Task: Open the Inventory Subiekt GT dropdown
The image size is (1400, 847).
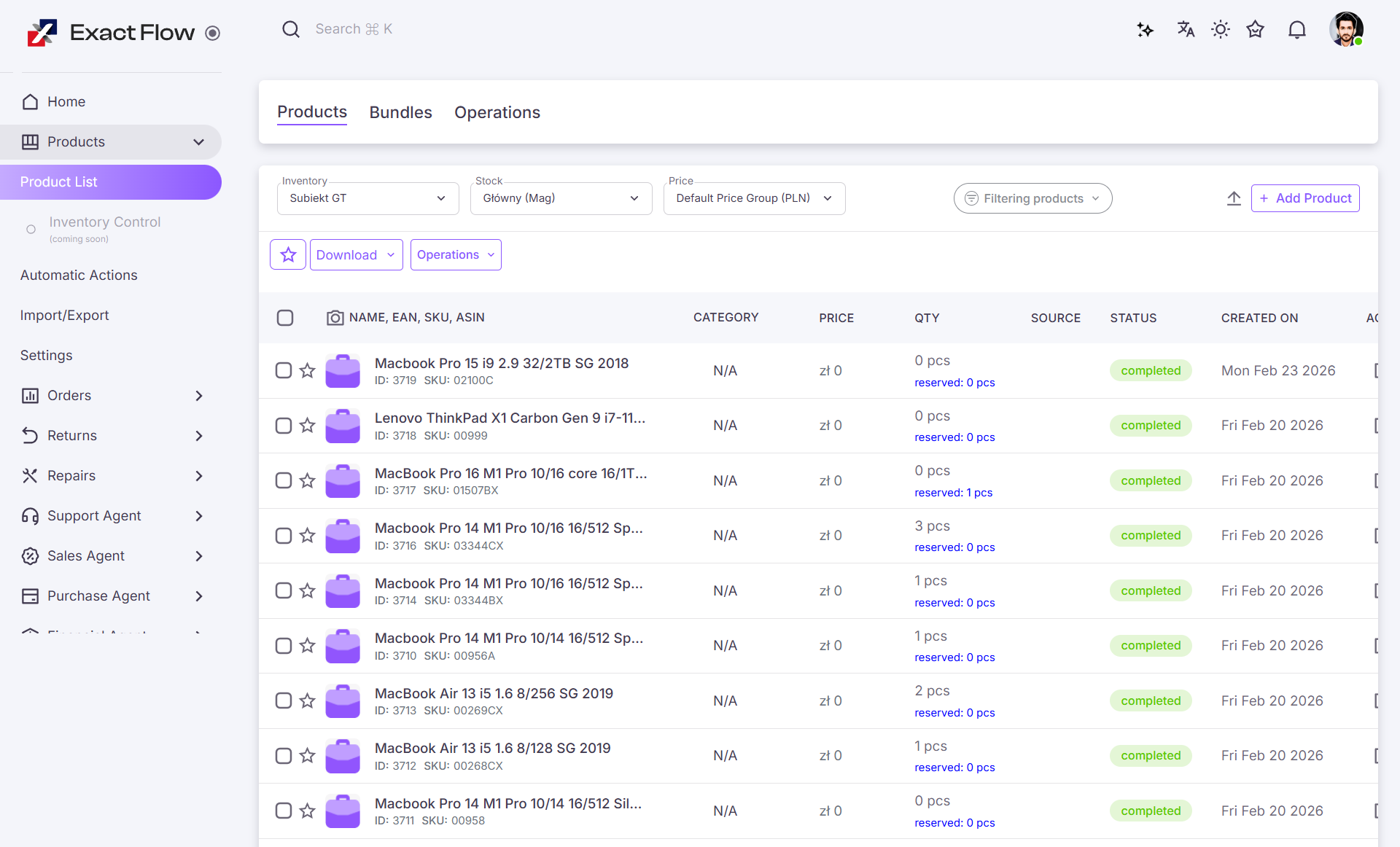Action: coord(367,198)
